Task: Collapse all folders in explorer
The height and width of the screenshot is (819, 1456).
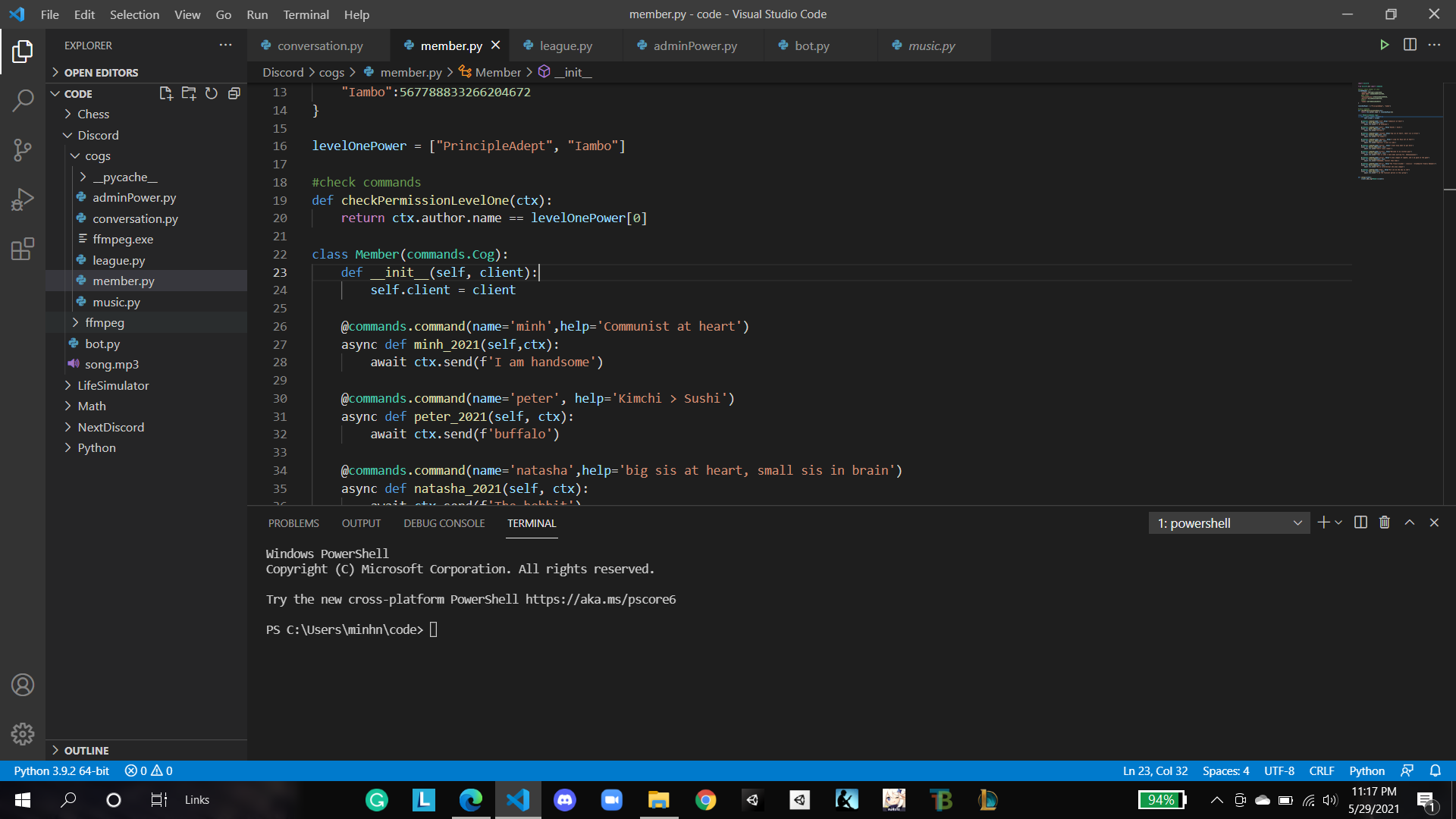Action: [234, 93]
